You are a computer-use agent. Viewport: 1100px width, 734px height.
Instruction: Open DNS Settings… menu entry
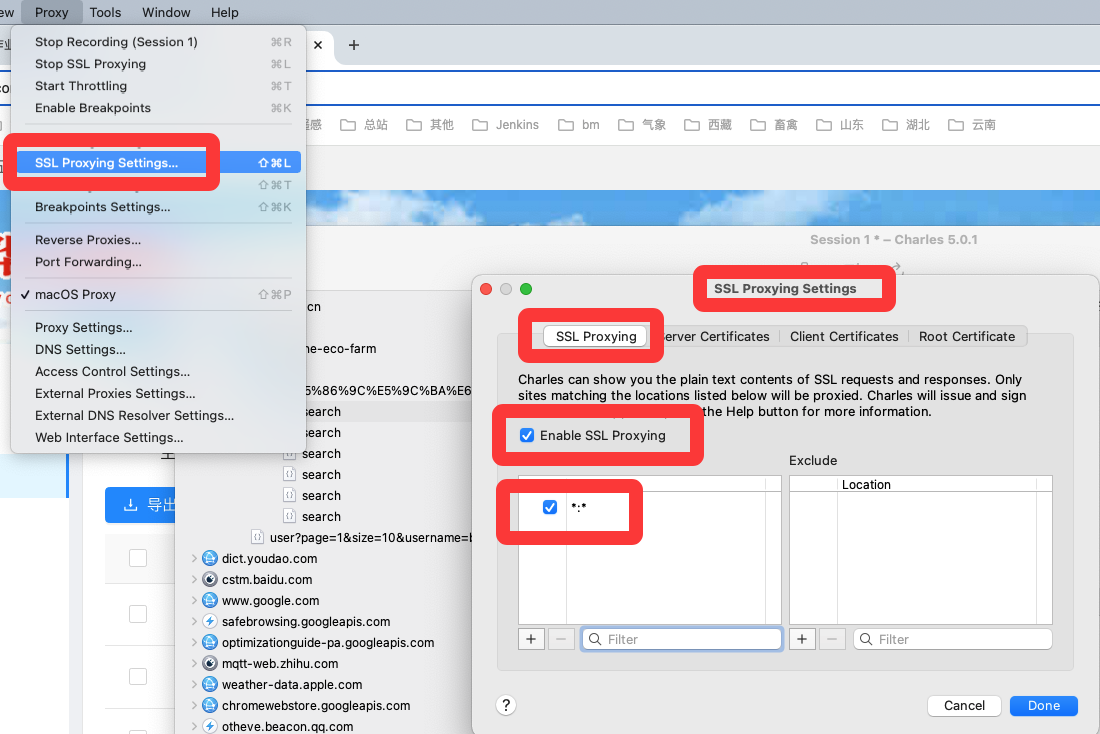click(x=159, y=349)
